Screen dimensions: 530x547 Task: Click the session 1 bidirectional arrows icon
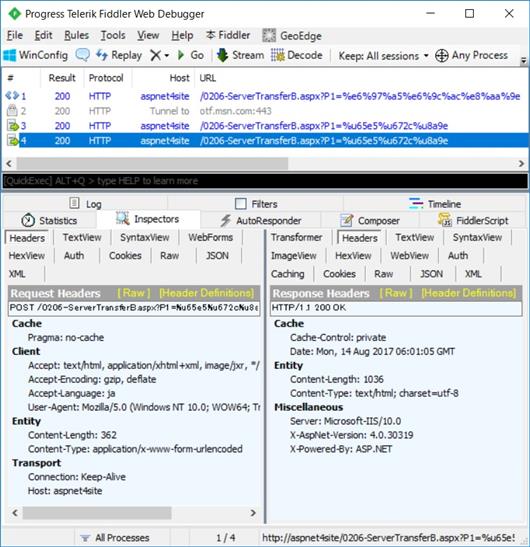[12, 95]
